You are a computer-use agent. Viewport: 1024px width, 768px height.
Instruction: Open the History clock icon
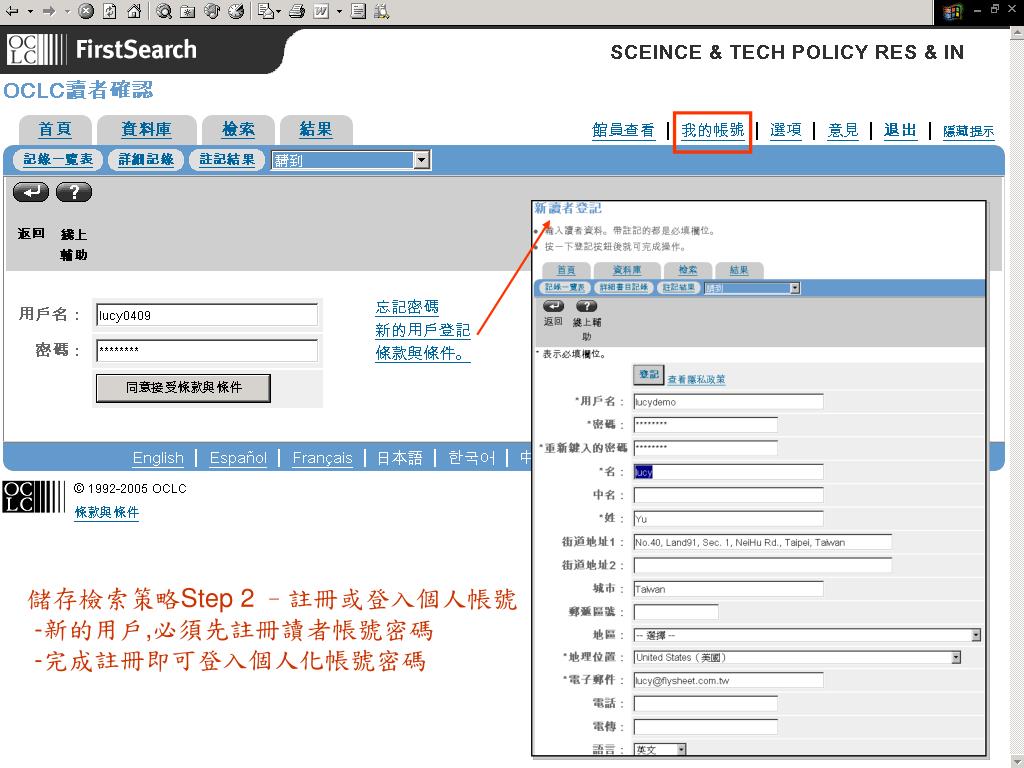236,10
